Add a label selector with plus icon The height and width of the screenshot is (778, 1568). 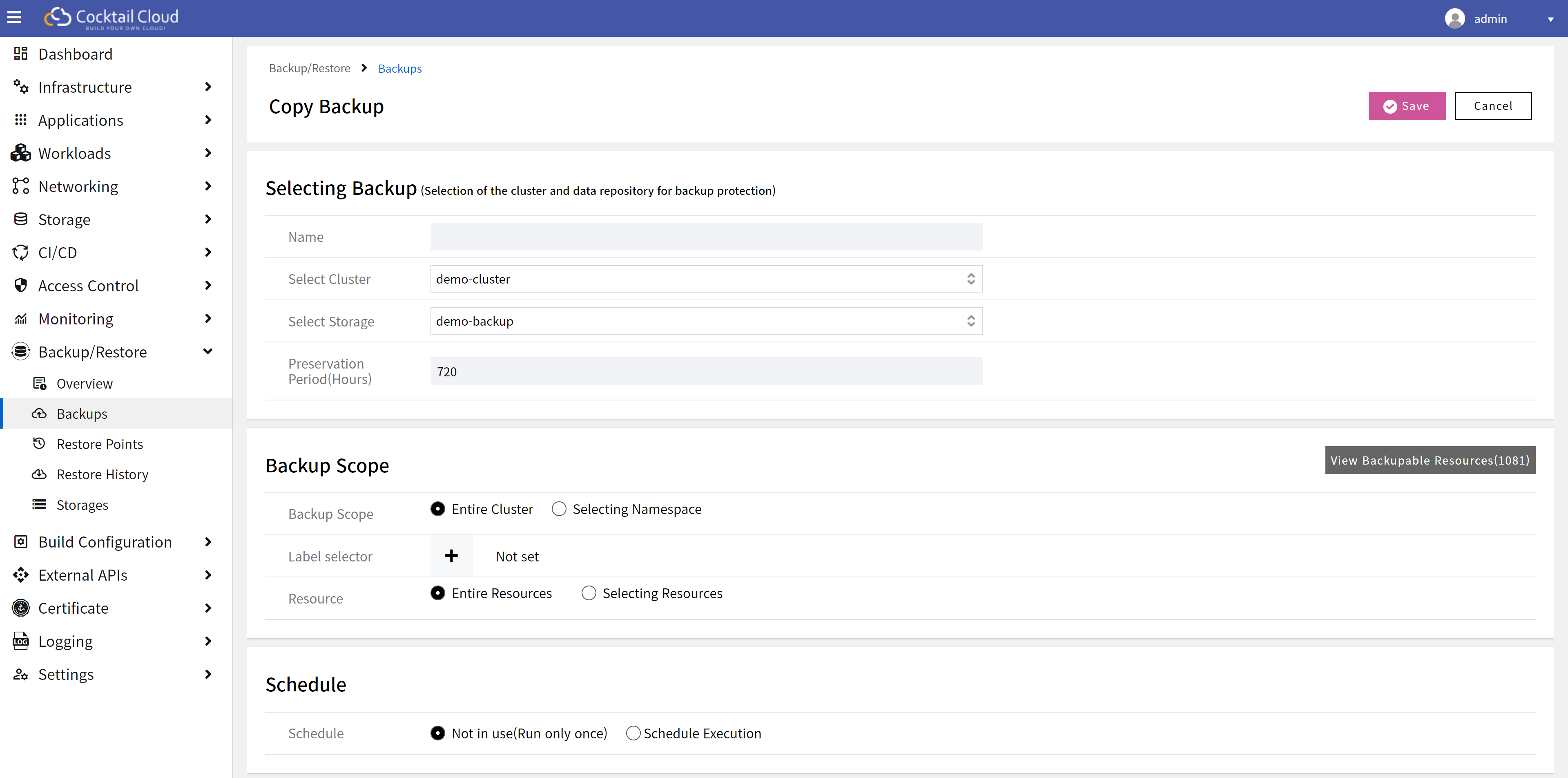point(451,556)
